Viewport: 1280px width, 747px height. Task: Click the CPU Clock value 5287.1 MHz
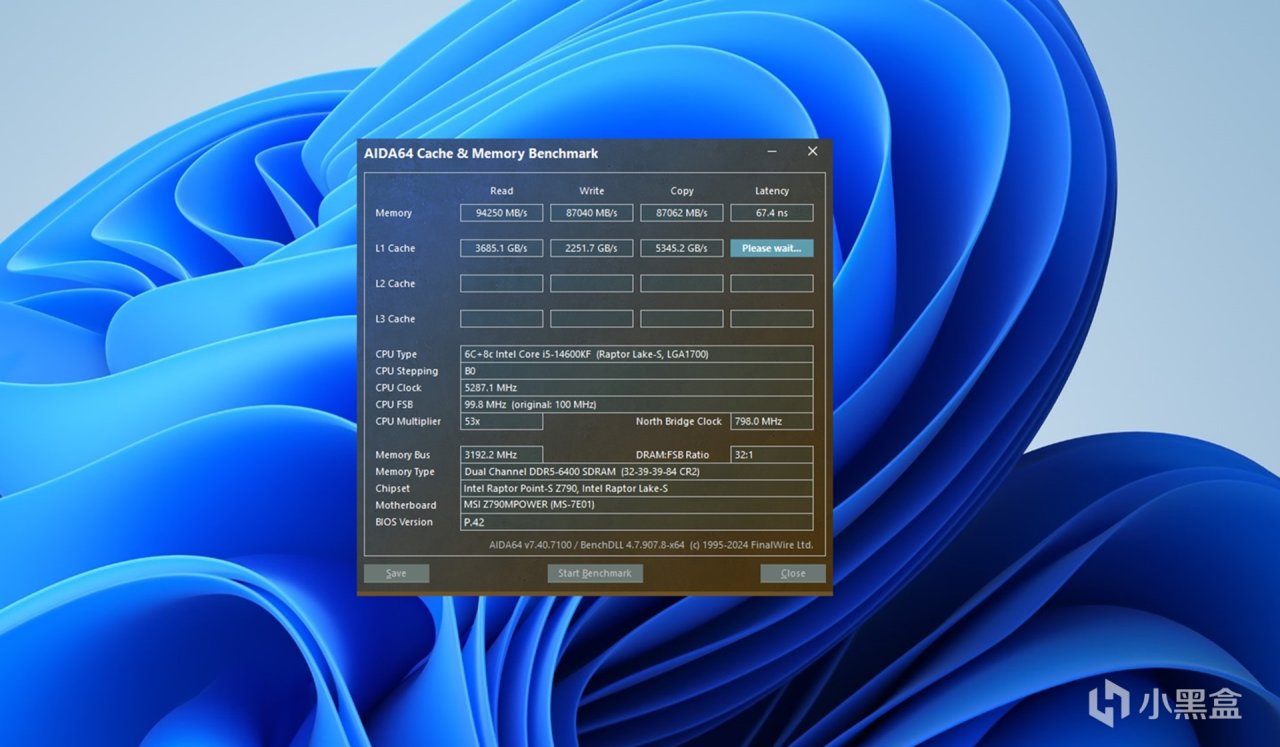click(637, 388)
